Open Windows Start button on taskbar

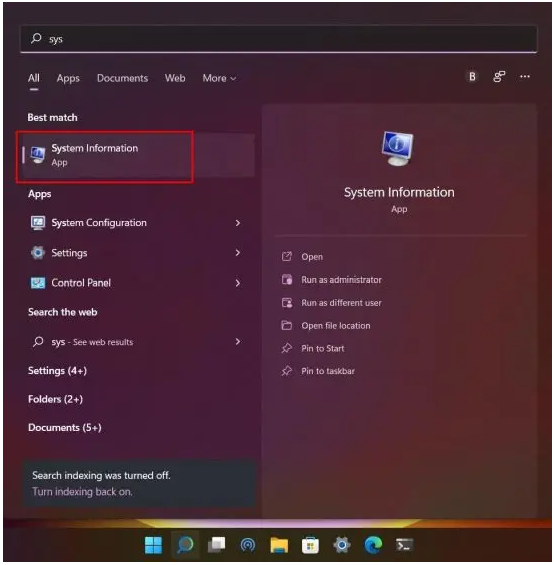point(154,545)
